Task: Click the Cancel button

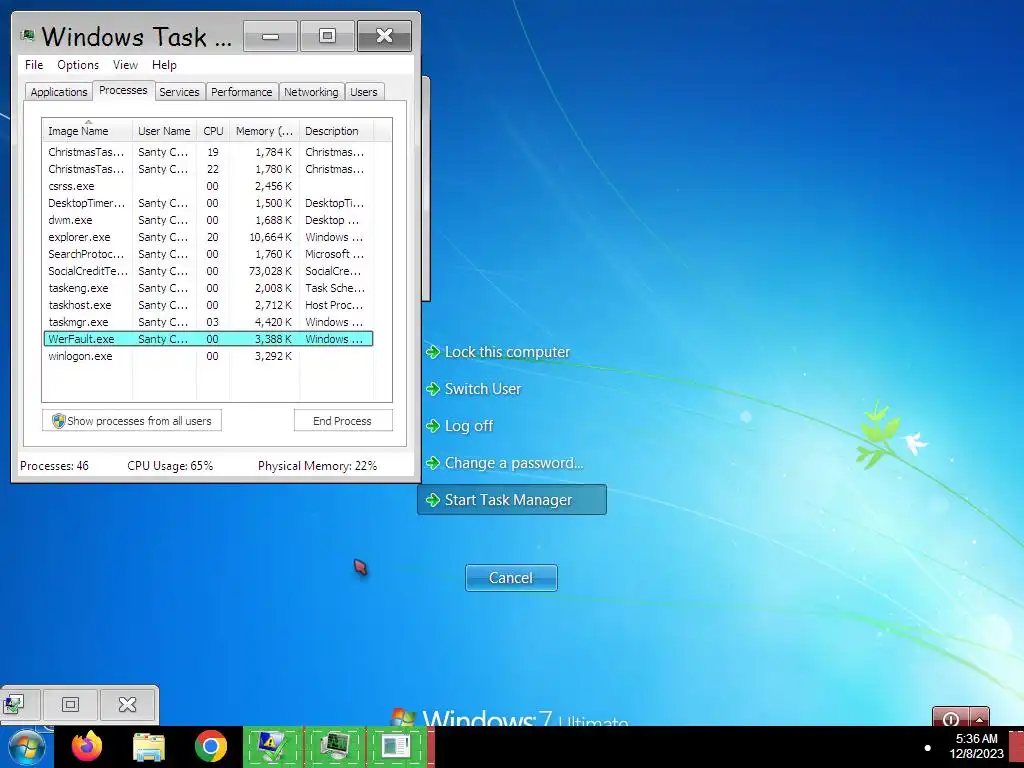Action: coord(511,578)
